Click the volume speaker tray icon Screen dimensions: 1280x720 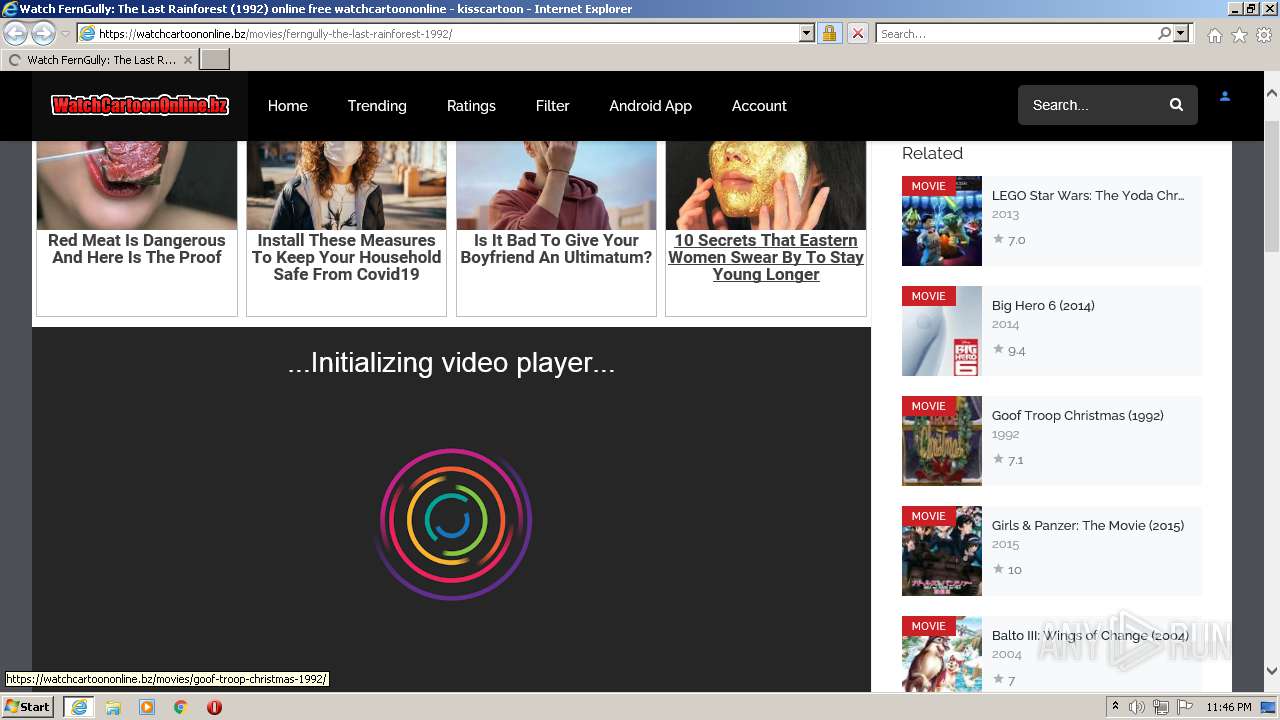tap(1137, 707)
